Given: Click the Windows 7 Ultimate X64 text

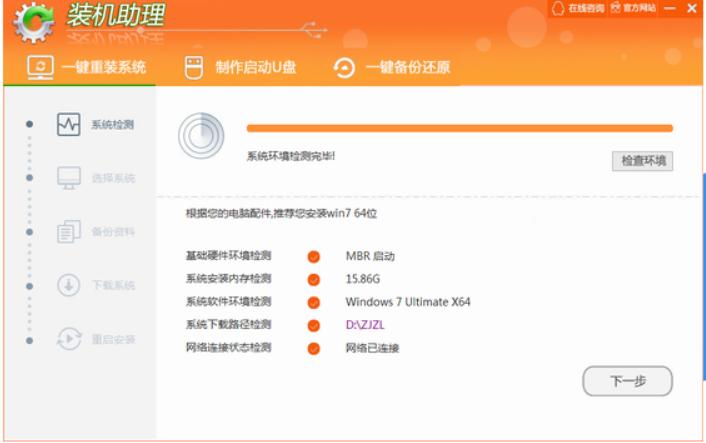Looking at the screenshot, I should [x=408, y=302].
